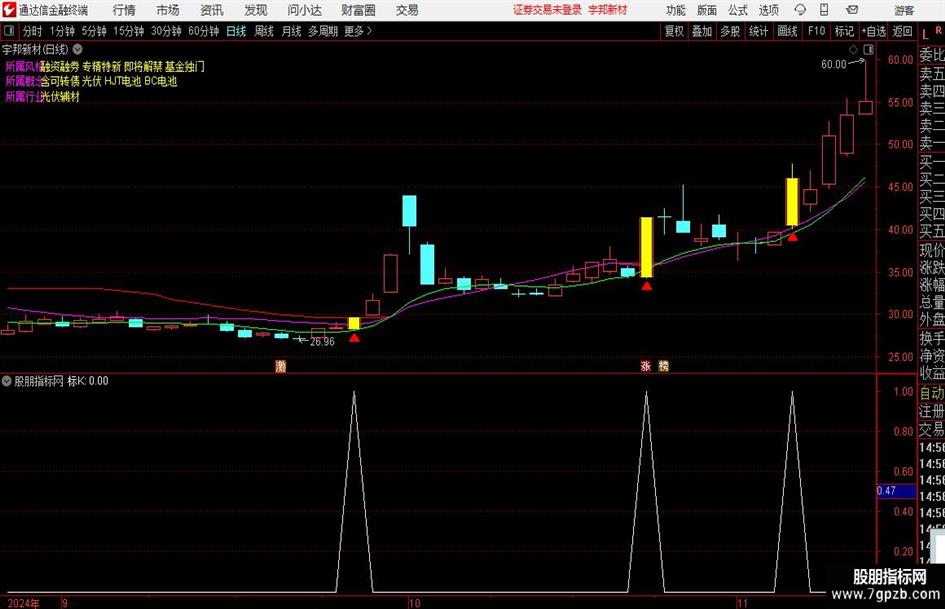
Task: Click the 股朋指标网 indicator name
Action: [x=39, y=381]
